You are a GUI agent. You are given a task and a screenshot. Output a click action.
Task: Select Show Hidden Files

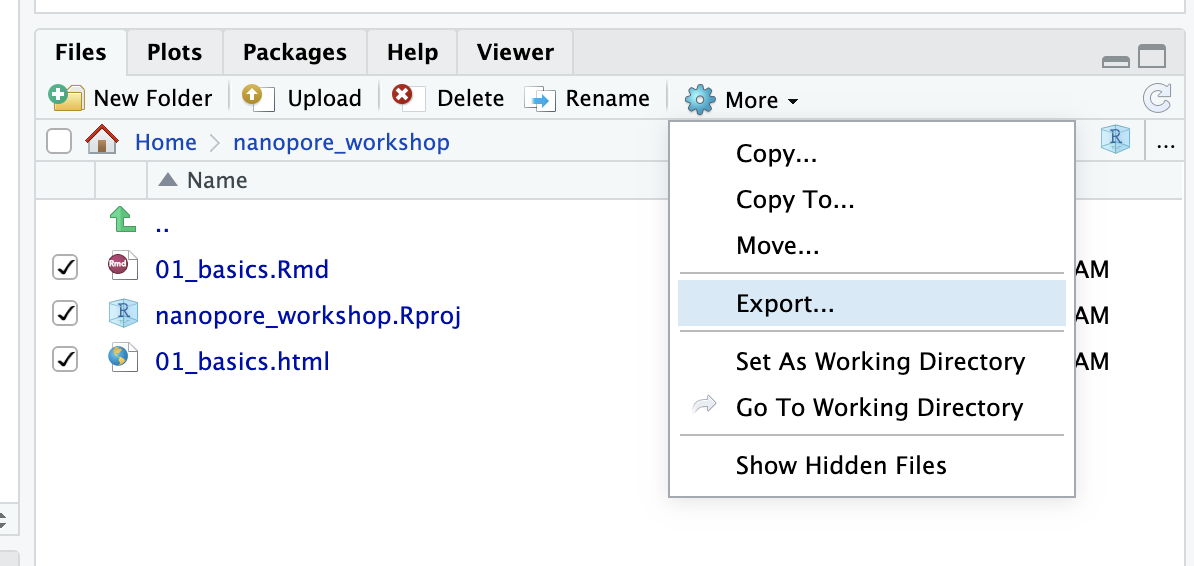click(871, 465)
